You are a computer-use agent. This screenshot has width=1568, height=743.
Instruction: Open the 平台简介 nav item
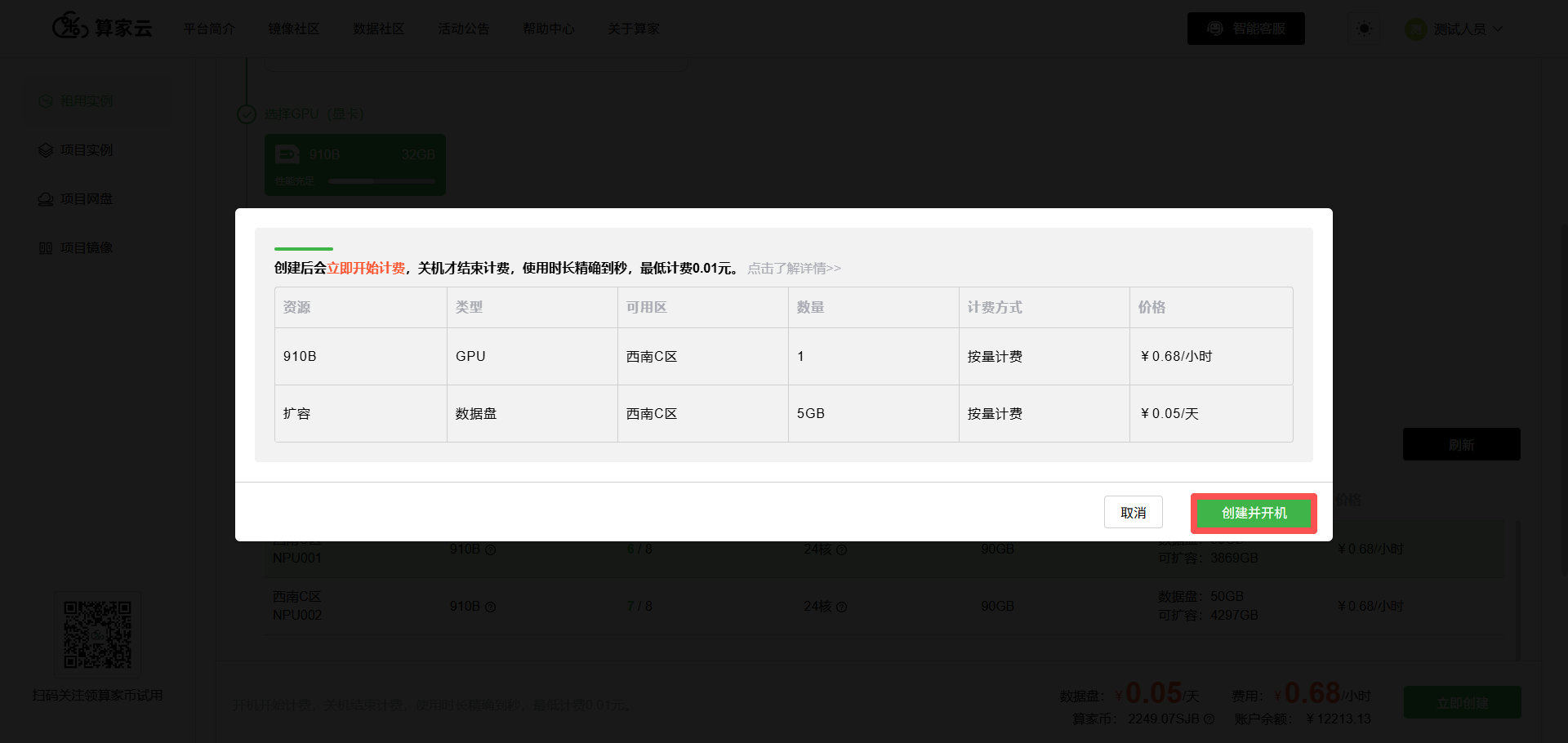(x=209, y=29)
